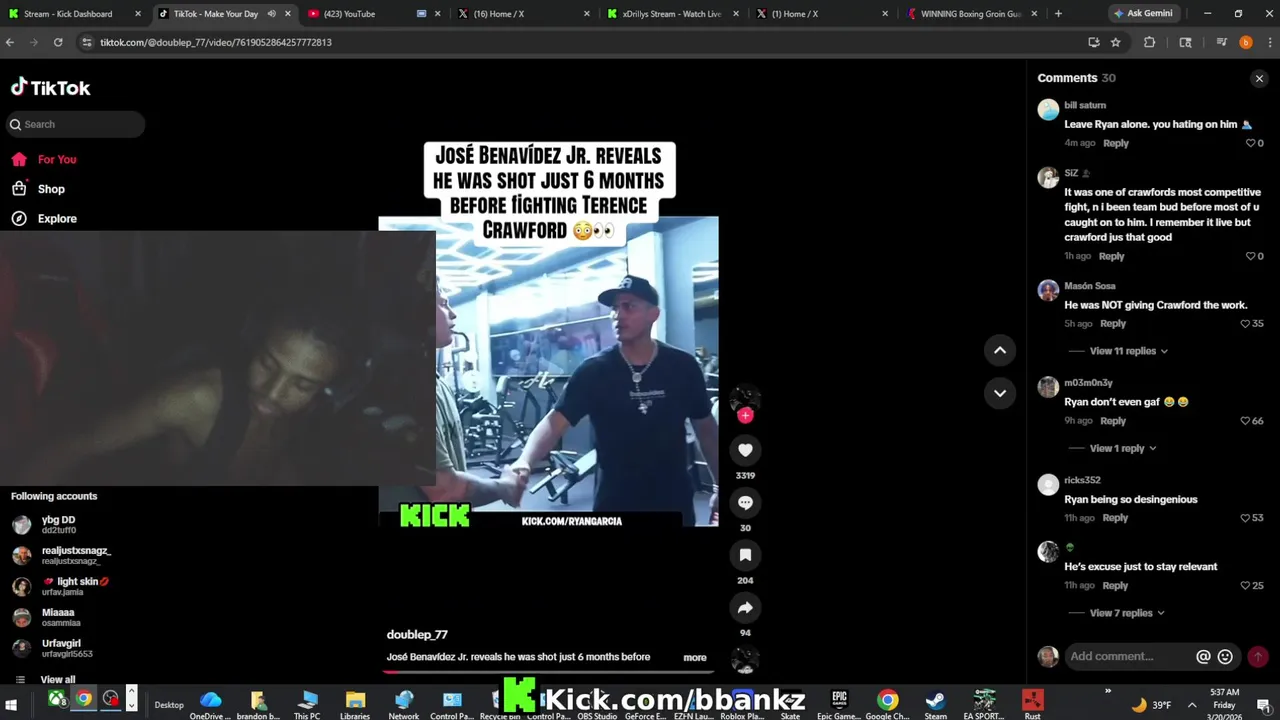Open the emoji picker in comment box
1280x720 pixels.
1225,657
